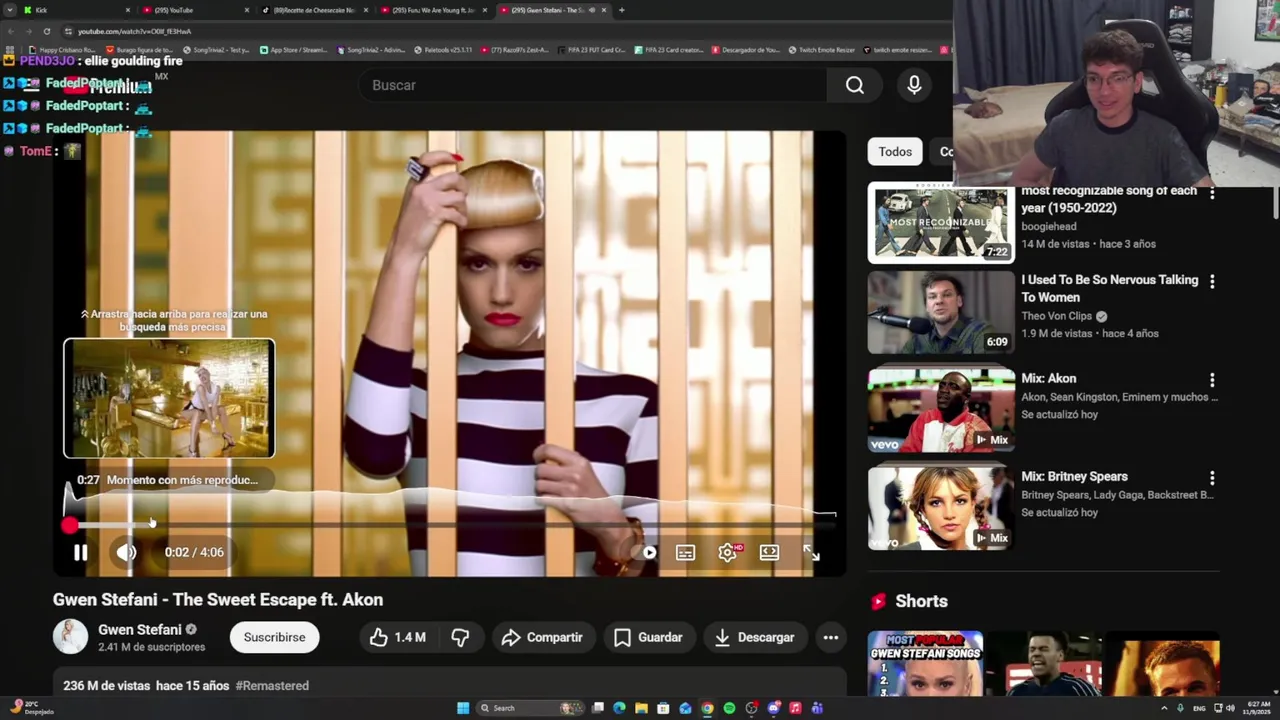Select the Todos filter chip
The width and height of the screenshot is (1280, 720).
(x=895, y=152)
